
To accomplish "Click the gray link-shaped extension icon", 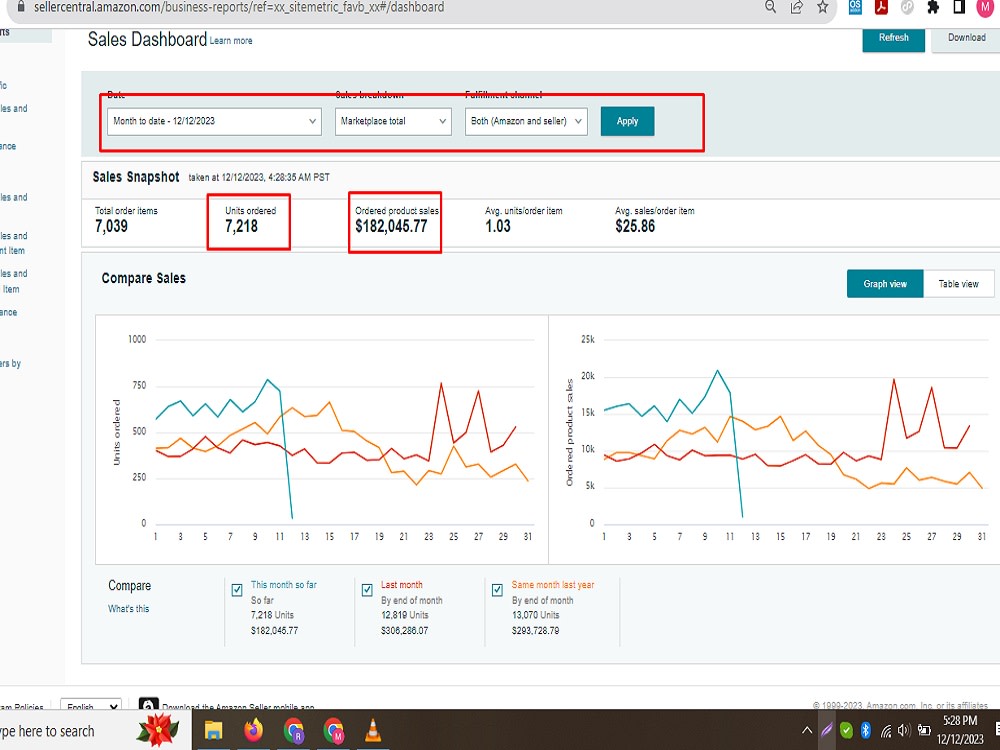I will click(907, 7).
